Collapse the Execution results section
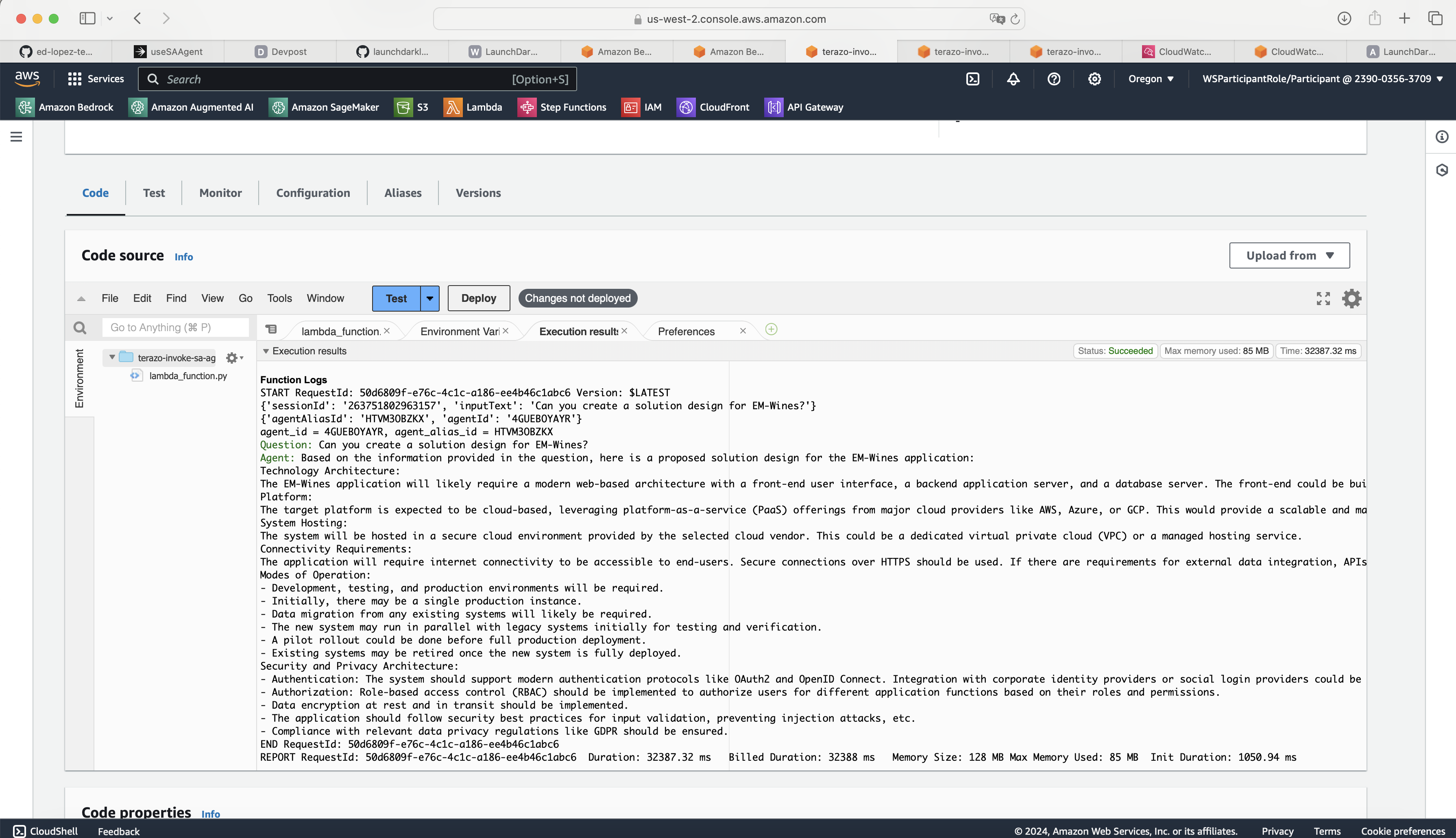Viewport: 1456px width, 838px height. pos(266,351)
